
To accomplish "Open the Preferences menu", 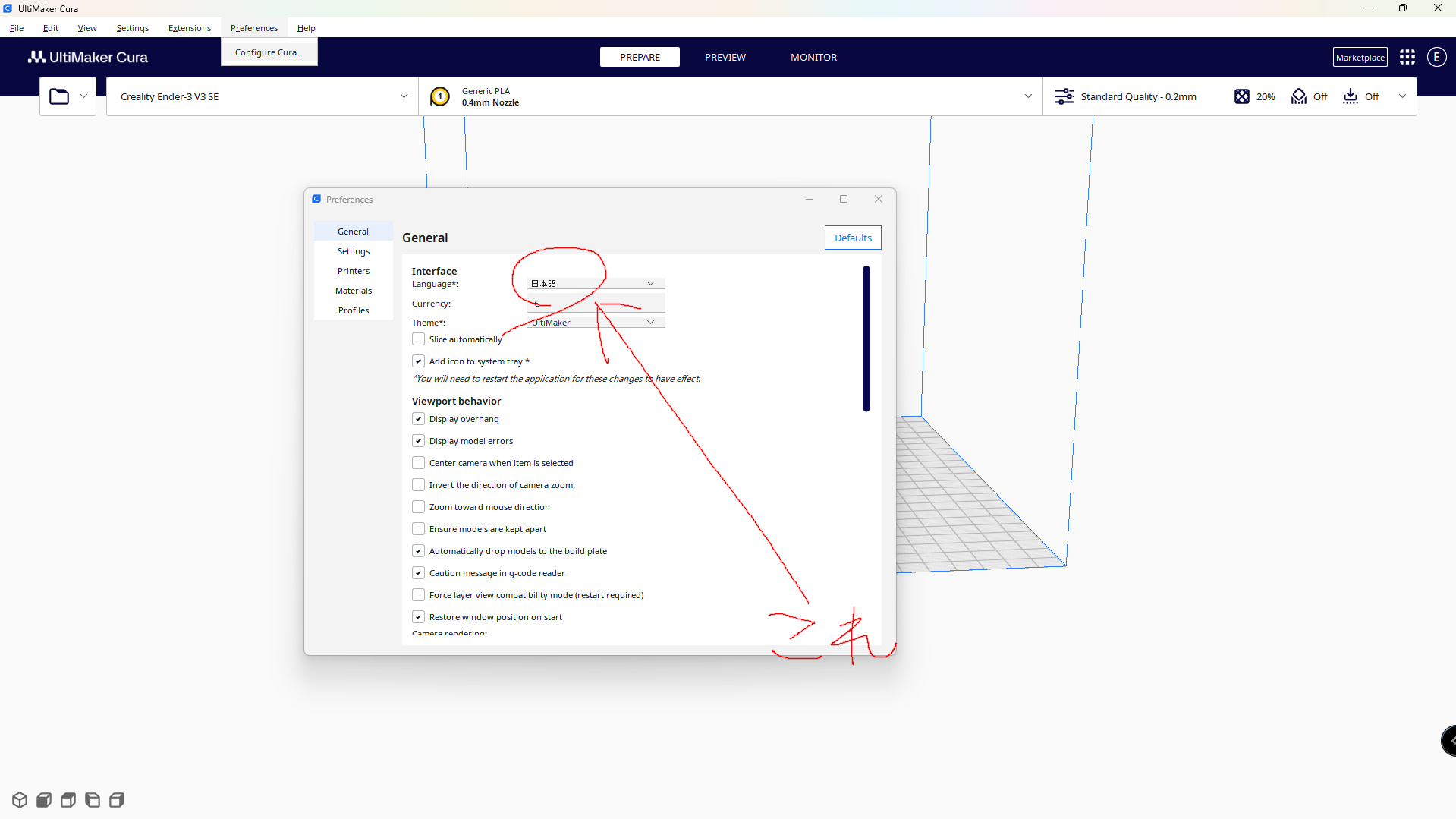I will pos(254,28).
